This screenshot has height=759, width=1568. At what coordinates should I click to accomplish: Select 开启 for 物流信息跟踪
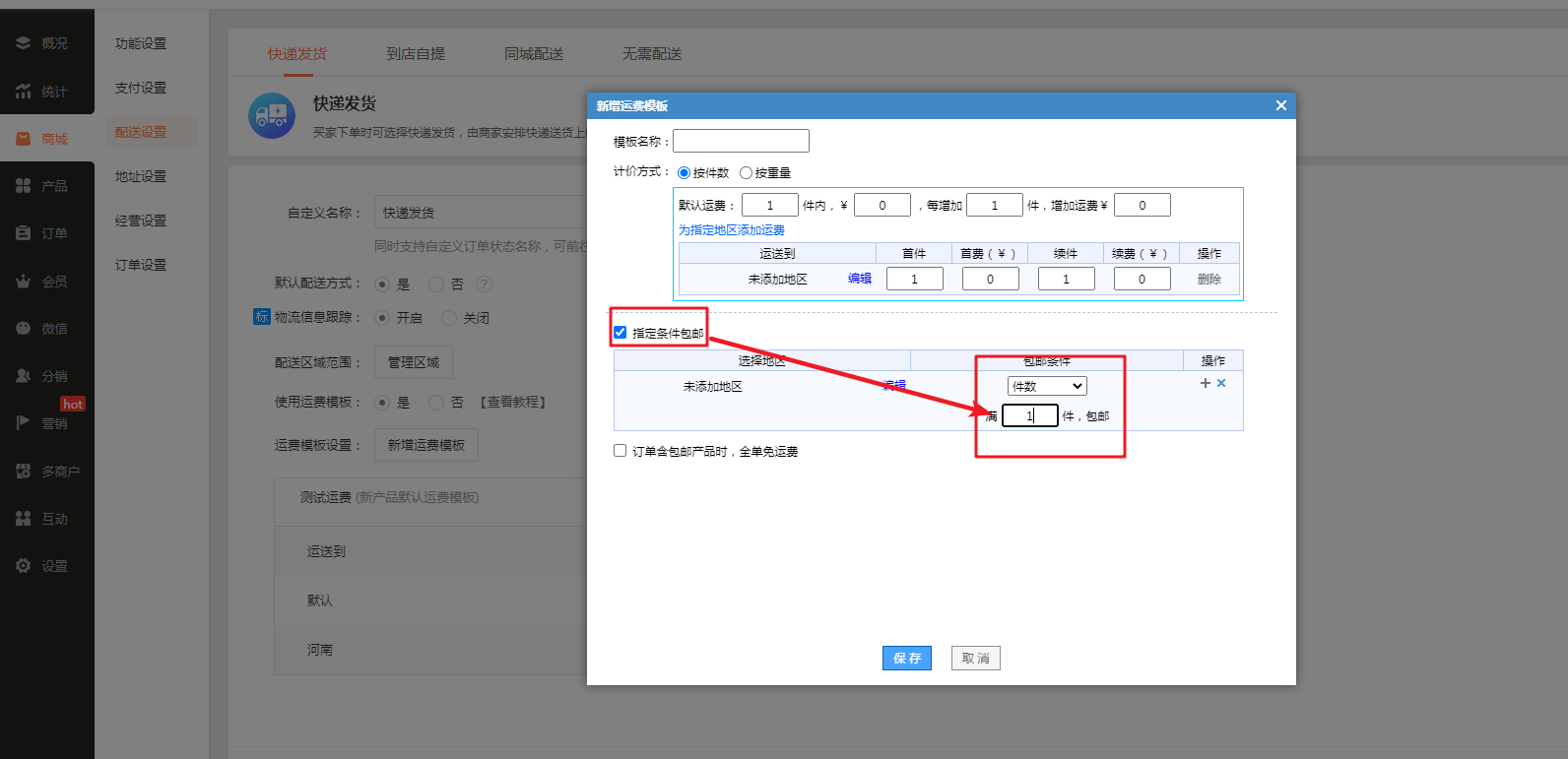pos(382,318)
